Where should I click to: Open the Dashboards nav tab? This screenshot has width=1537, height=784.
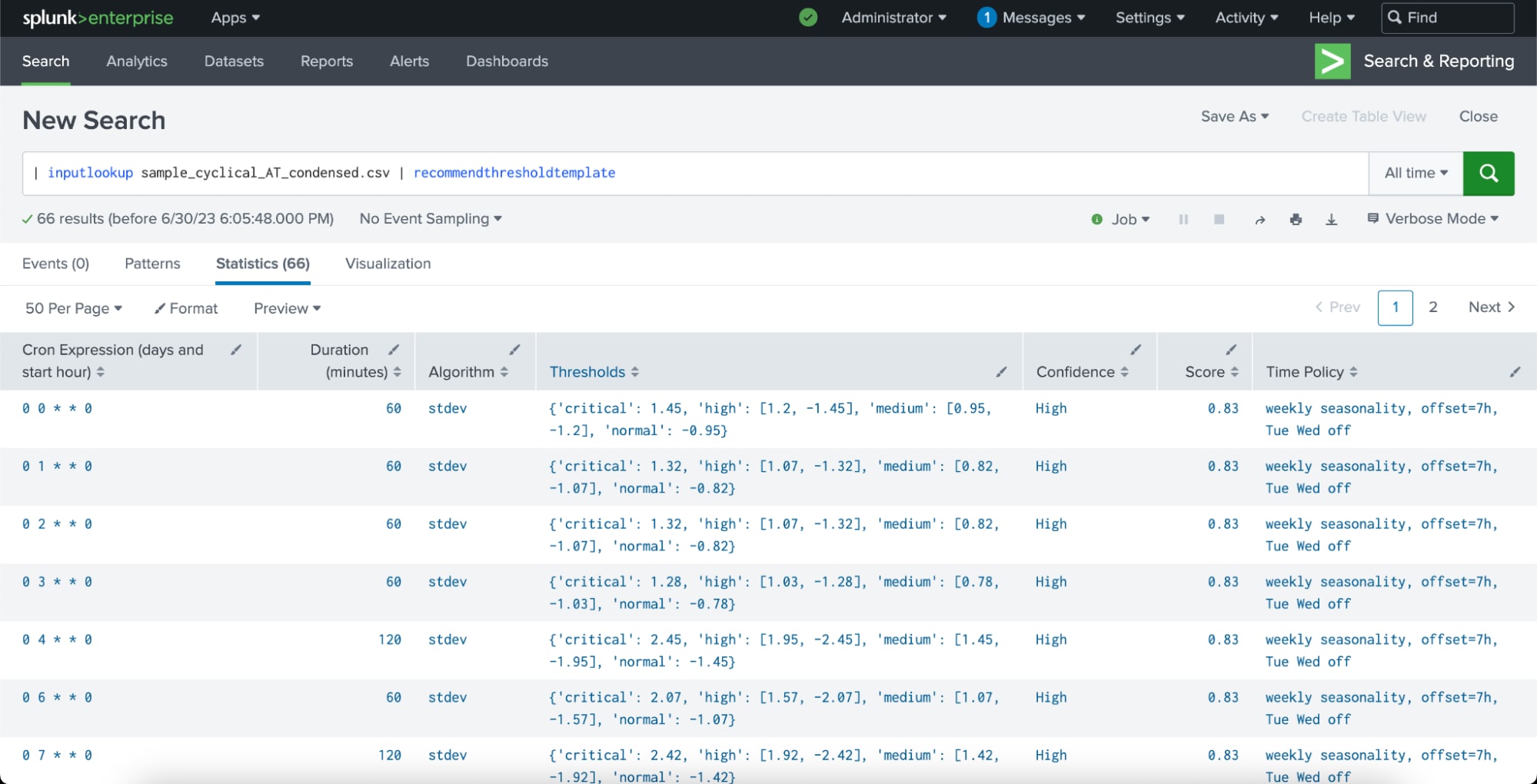[x=507, y=61]
